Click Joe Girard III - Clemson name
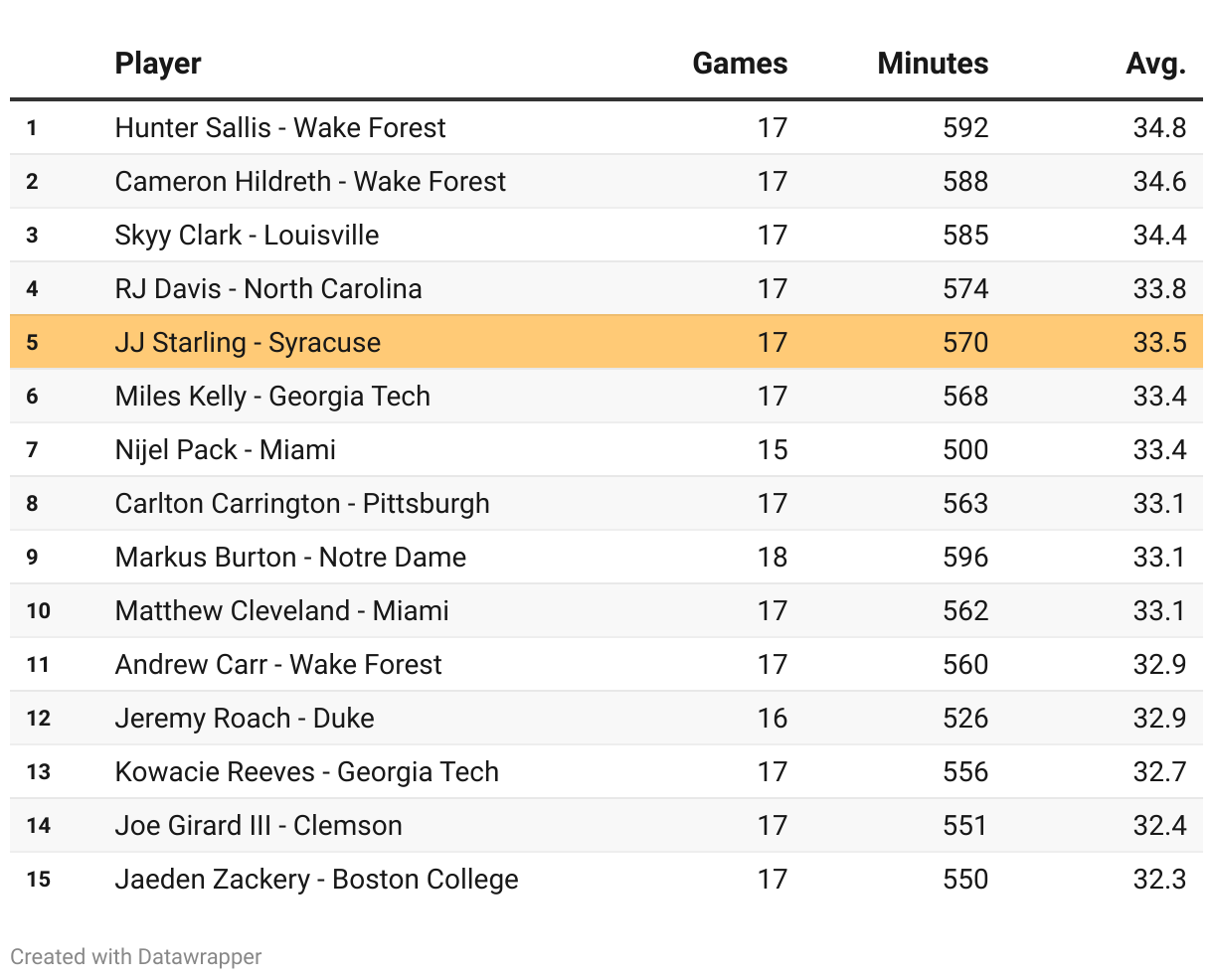The width and height of the screenshot is (1213, 980). pos(259,826)
